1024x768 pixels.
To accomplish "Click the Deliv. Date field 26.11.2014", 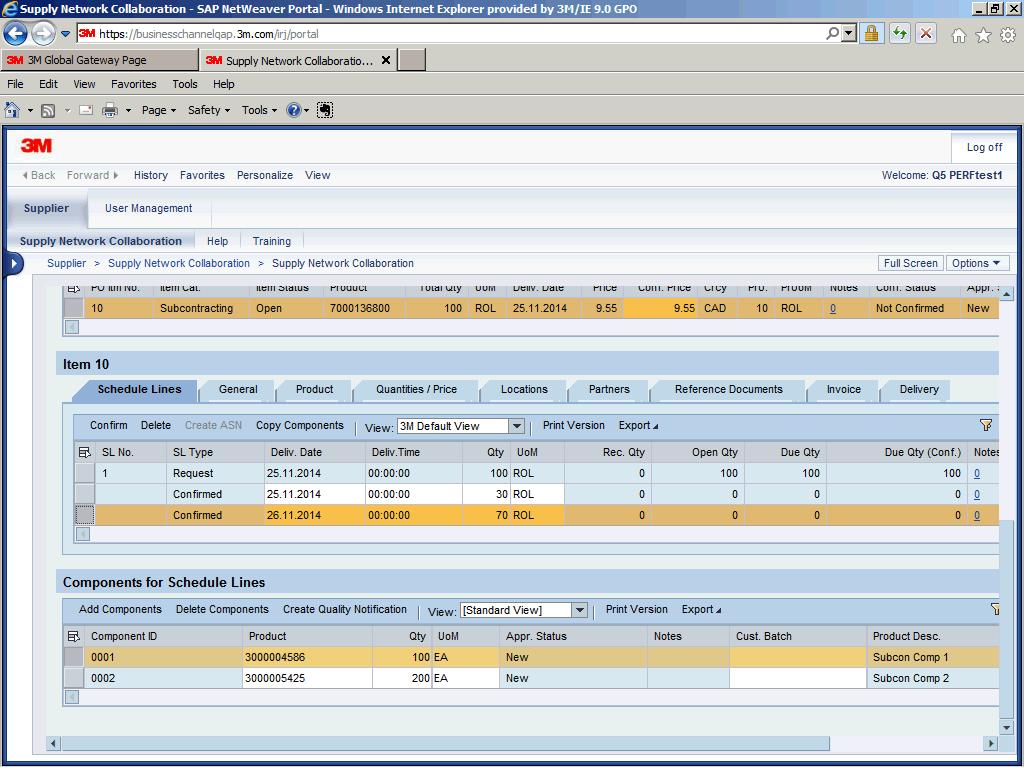I will click(313, 515).
